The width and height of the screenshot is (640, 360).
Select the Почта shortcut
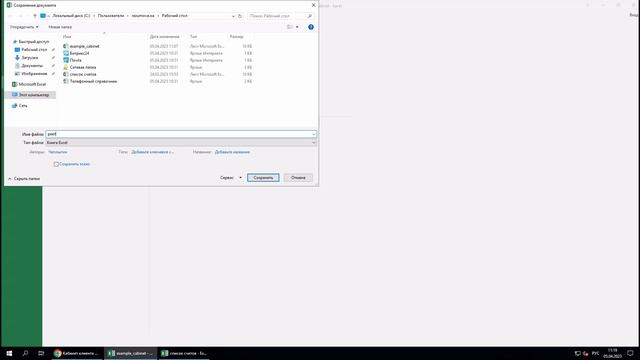(x=76, y=60)
